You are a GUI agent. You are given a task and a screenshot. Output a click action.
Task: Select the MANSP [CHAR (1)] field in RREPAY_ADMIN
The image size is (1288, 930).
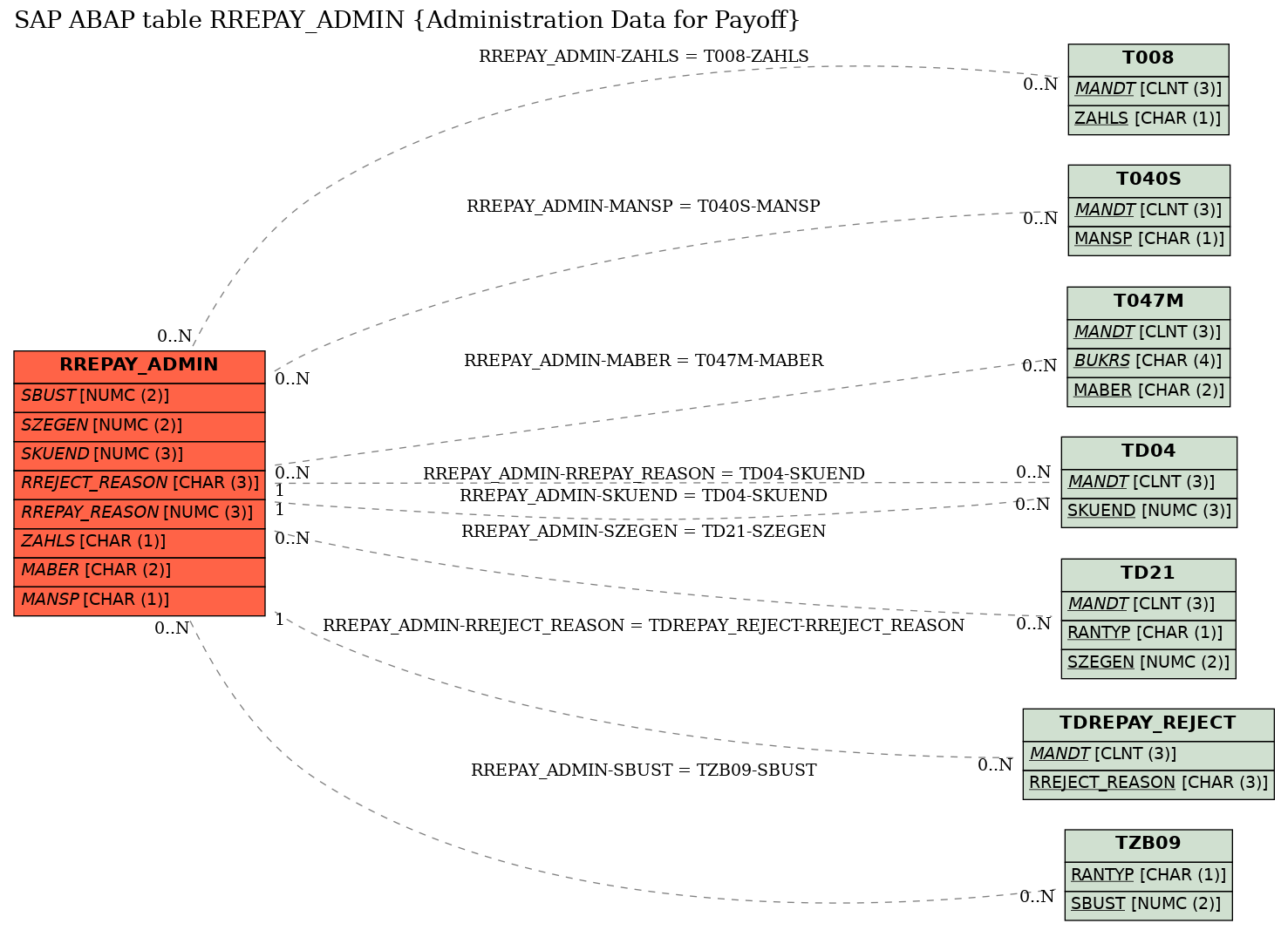[x=140, y=601]
